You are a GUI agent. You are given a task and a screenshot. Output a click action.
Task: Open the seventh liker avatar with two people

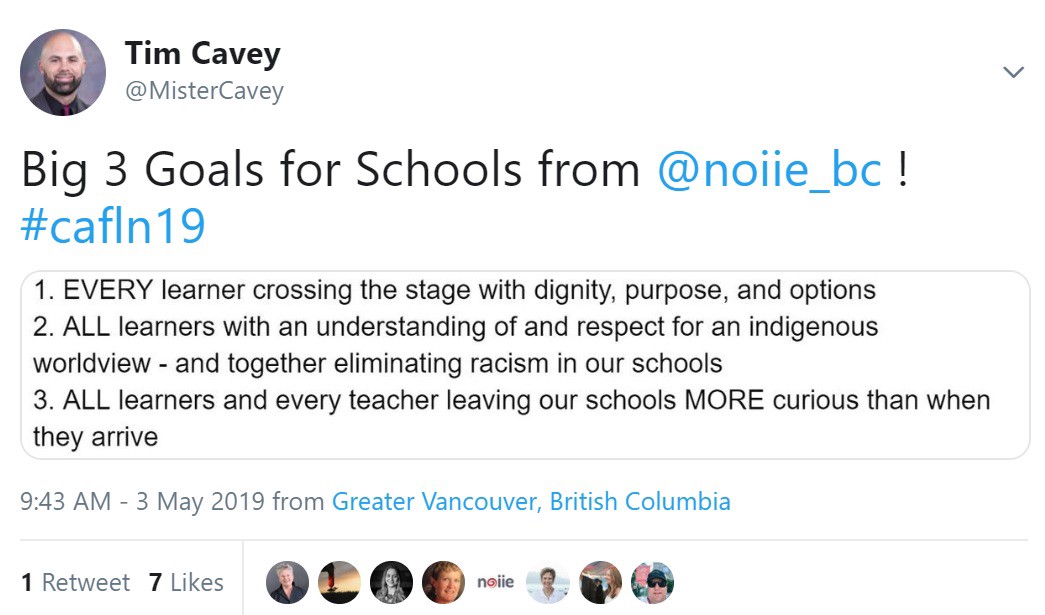(x=600, y=582)
